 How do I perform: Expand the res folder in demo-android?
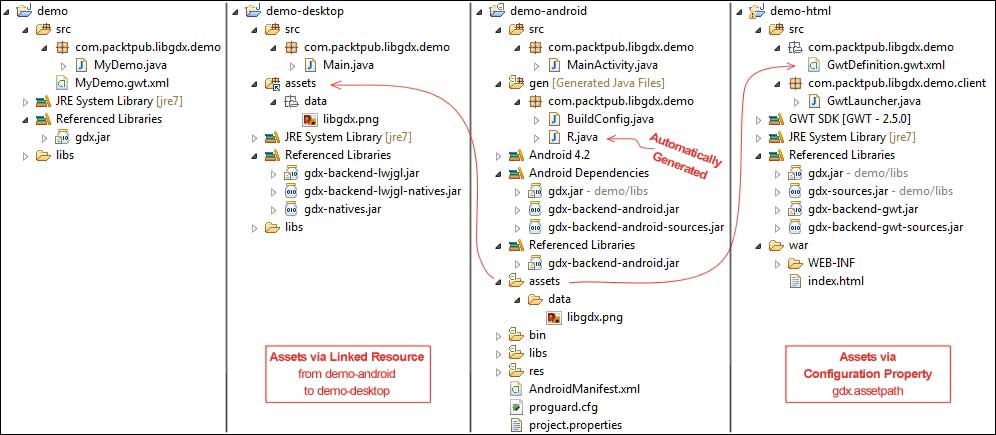[x=498, y=371]
